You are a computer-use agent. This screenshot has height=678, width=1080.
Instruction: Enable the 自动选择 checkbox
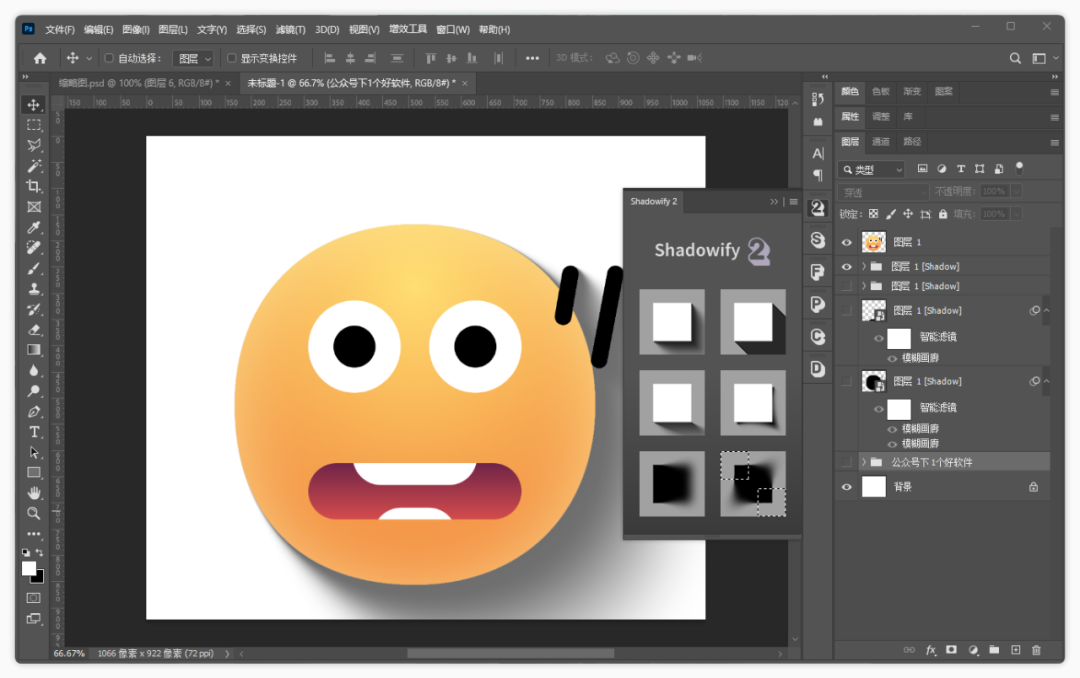pos(109,58)
